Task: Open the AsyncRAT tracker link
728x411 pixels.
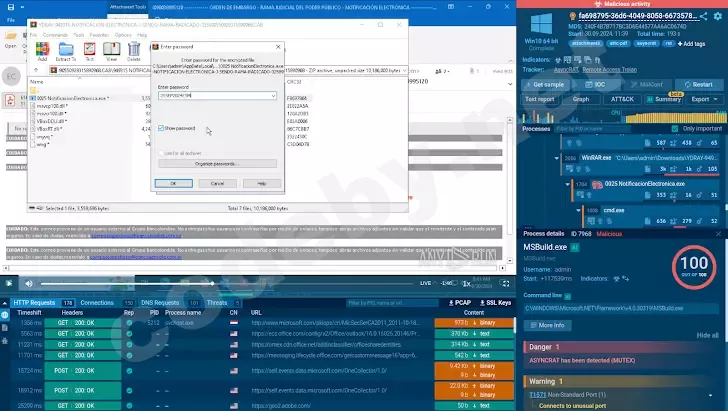Action: tap(566, 70)
